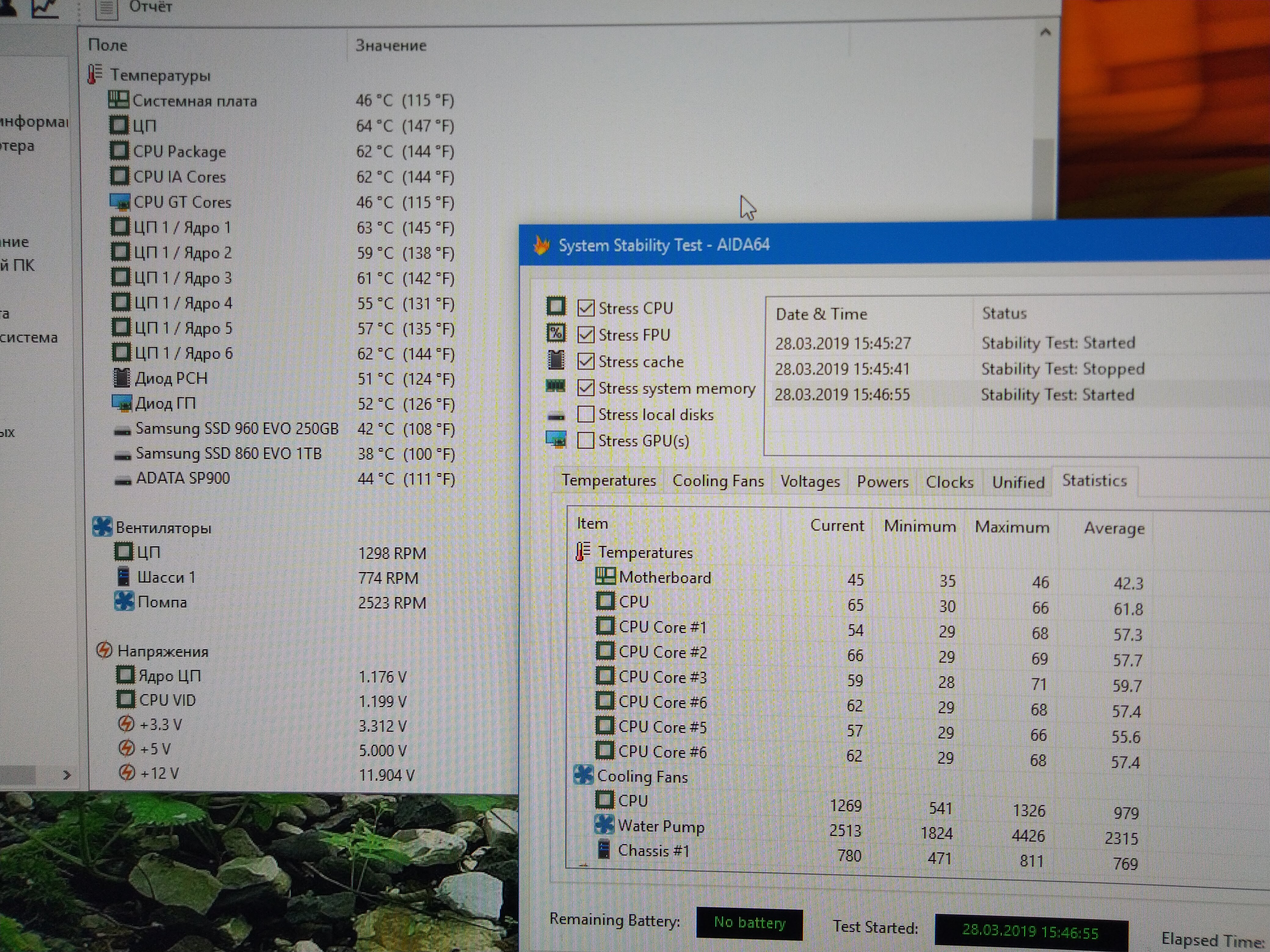This screenshot has width=1270, height=952.
Task: Click the Температуры thermometer icon
Action: [95, 74]
